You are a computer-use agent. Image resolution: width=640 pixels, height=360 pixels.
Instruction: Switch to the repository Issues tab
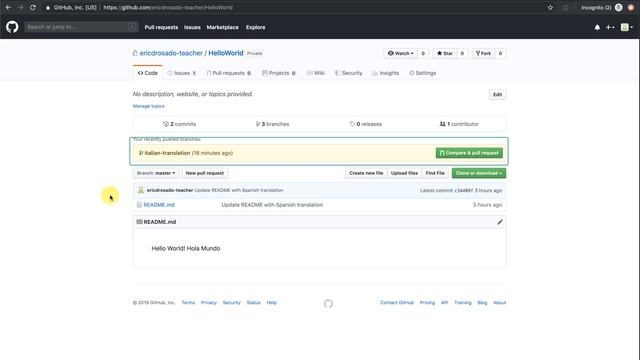tap(182, 73)
